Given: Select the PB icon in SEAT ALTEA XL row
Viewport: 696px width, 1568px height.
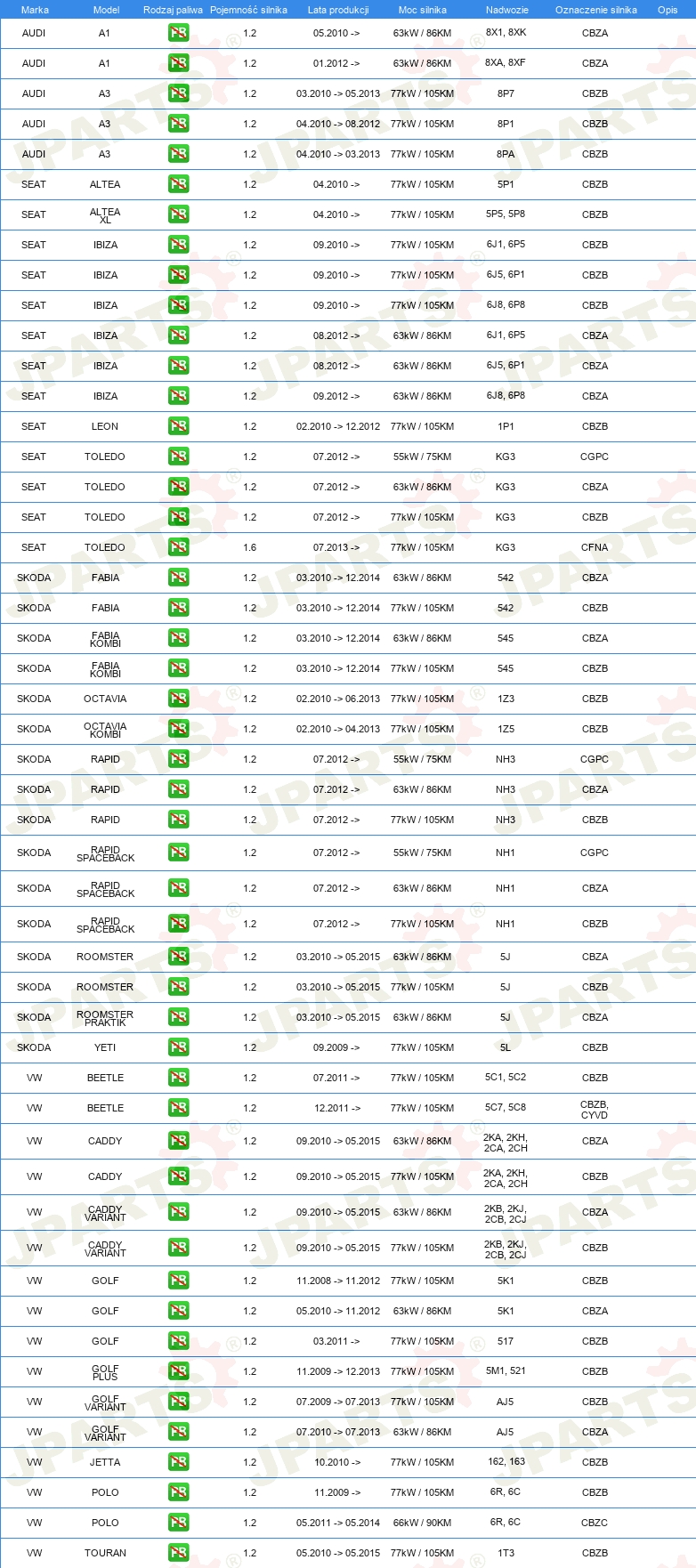Looking at the screenshot, I should pyautogui.click(x=178, y=214).
